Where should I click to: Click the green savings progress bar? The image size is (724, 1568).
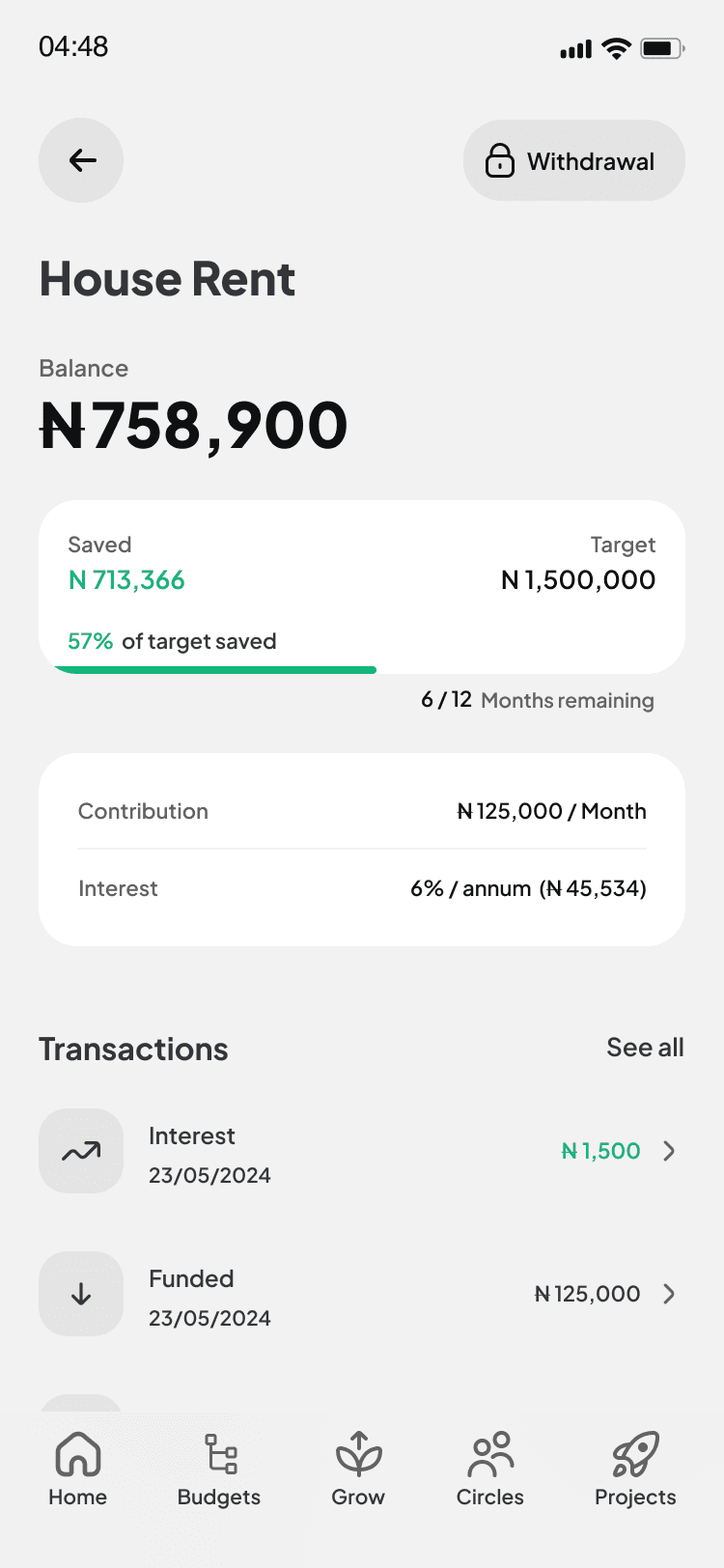coord(214,669)
